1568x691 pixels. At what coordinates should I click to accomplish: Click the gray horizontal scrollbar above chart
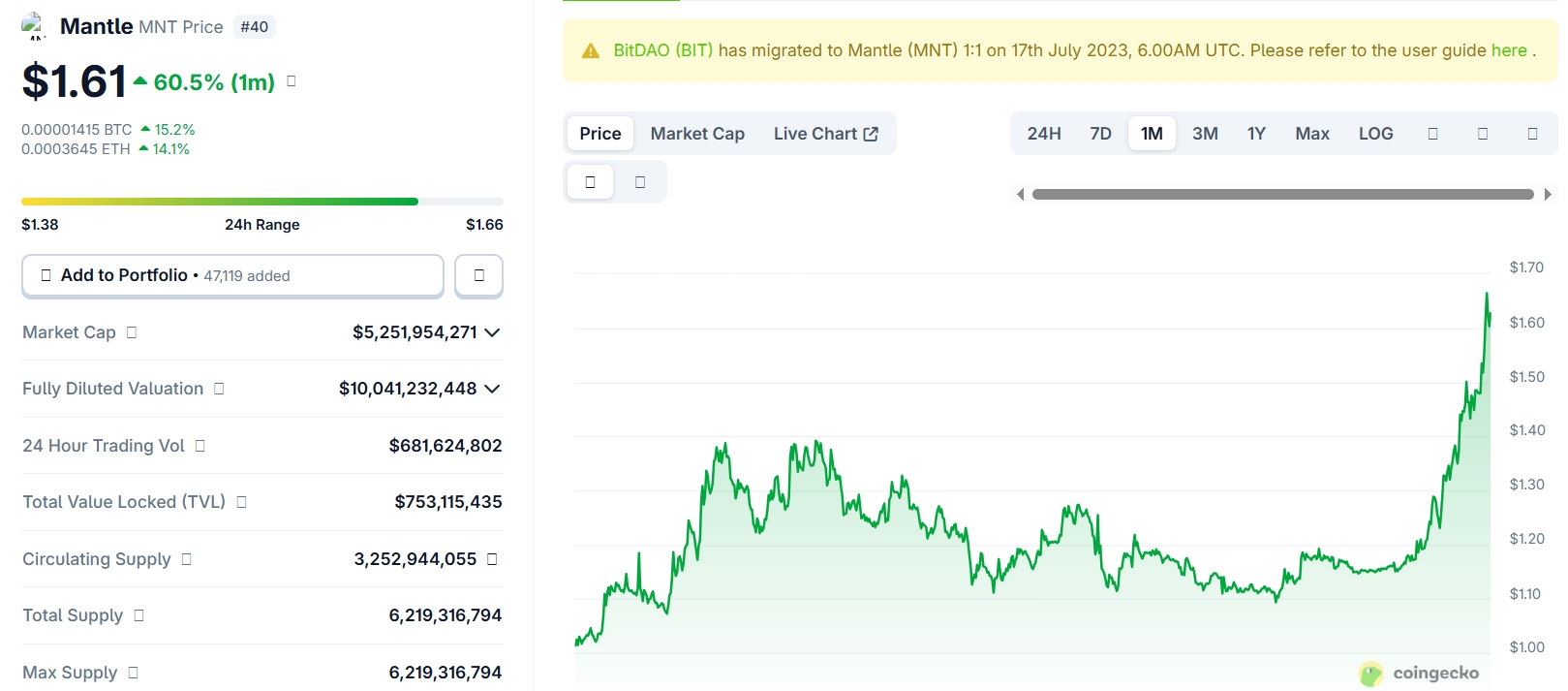[x=1282, y=195]
